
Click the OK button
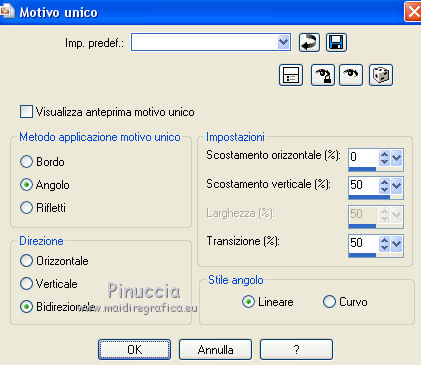click(134, 350)
